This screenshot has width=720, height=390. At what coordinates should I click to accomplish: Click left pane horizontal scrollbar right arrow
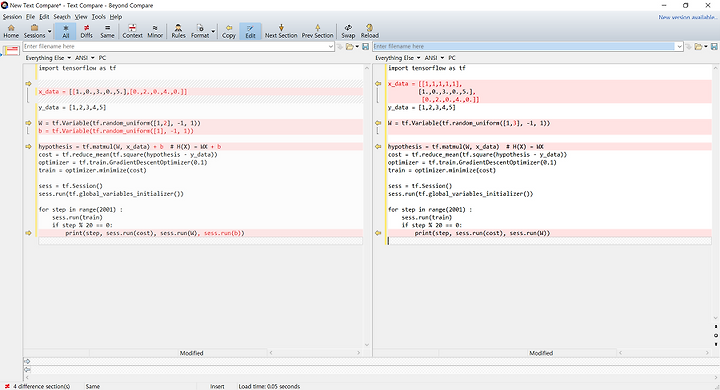(x=359, y=353)
